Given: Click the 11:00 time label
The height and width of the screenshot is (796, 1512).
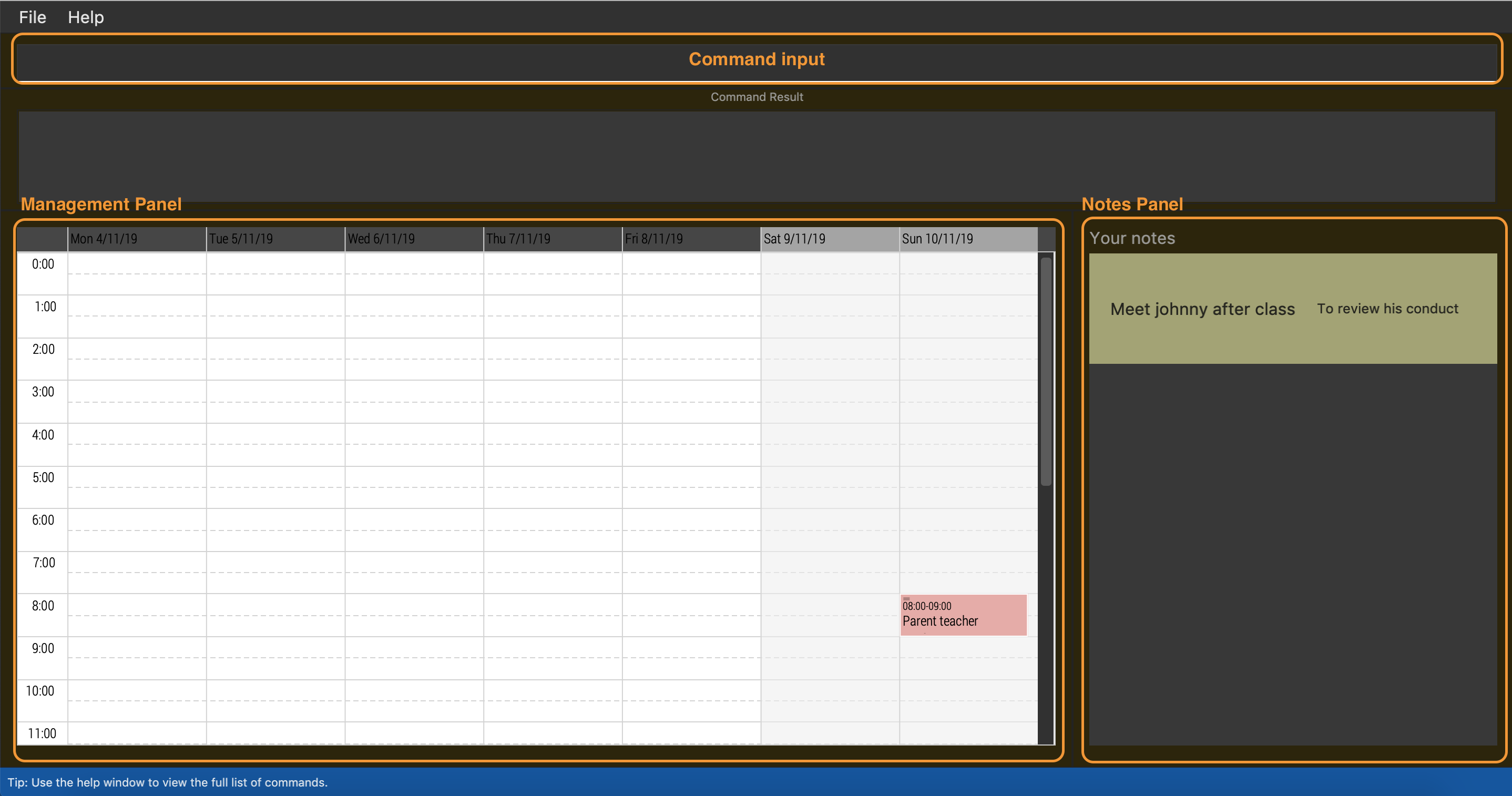Looking at the screenshot, I should (x=42, y=733).
